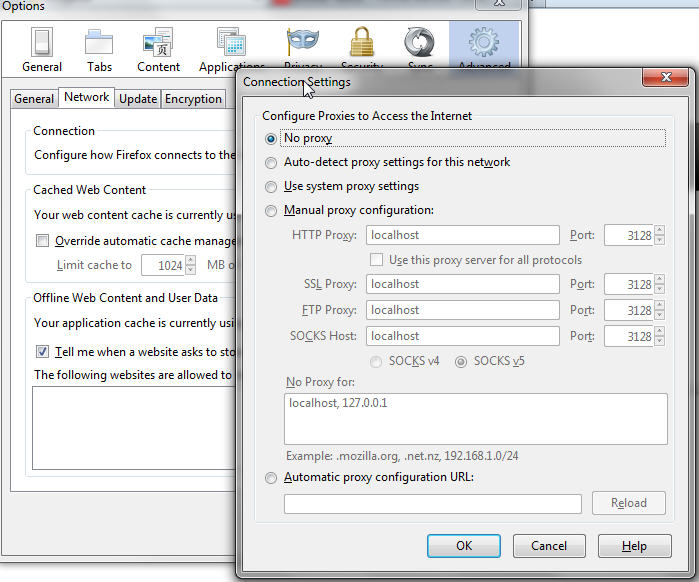Click the FTP Proxy port field

point(629,310)
